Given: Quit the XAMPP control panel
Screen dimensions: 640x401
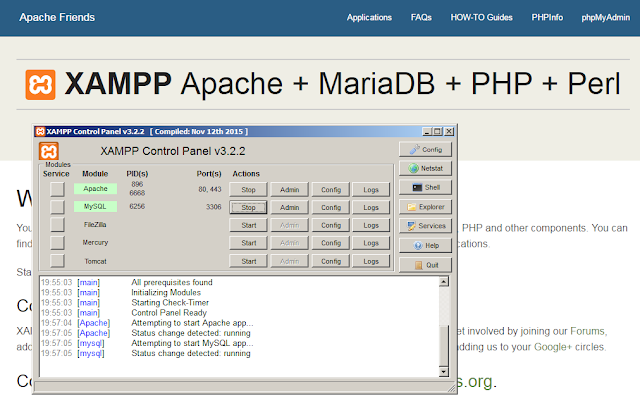Looking at the screenshot, I should click(425, 265).
